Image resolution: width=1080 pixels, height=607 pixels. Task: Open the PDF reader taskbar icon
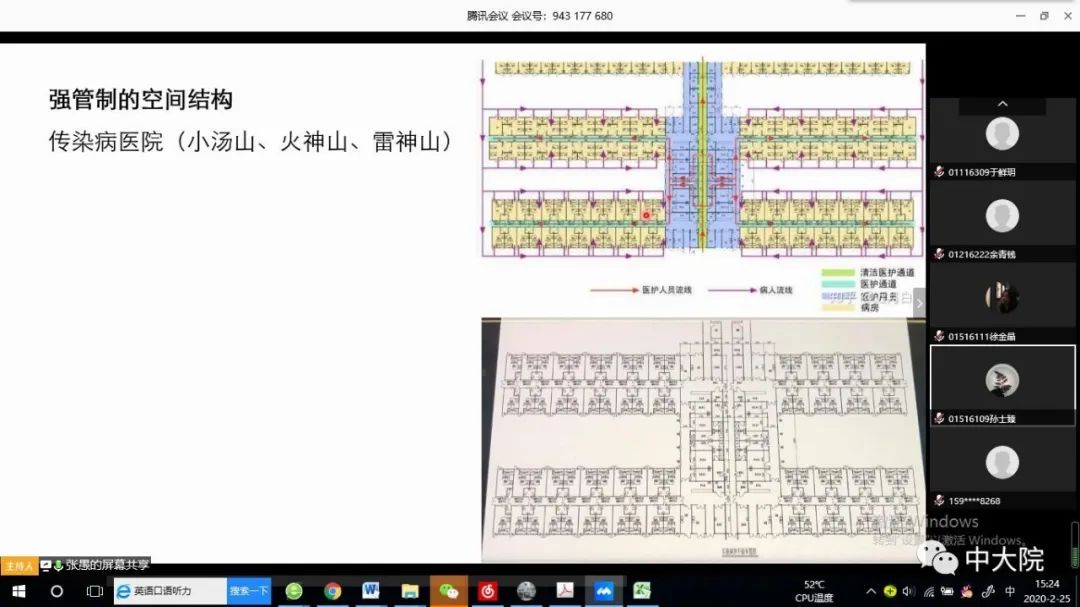(x=565, y=591)
